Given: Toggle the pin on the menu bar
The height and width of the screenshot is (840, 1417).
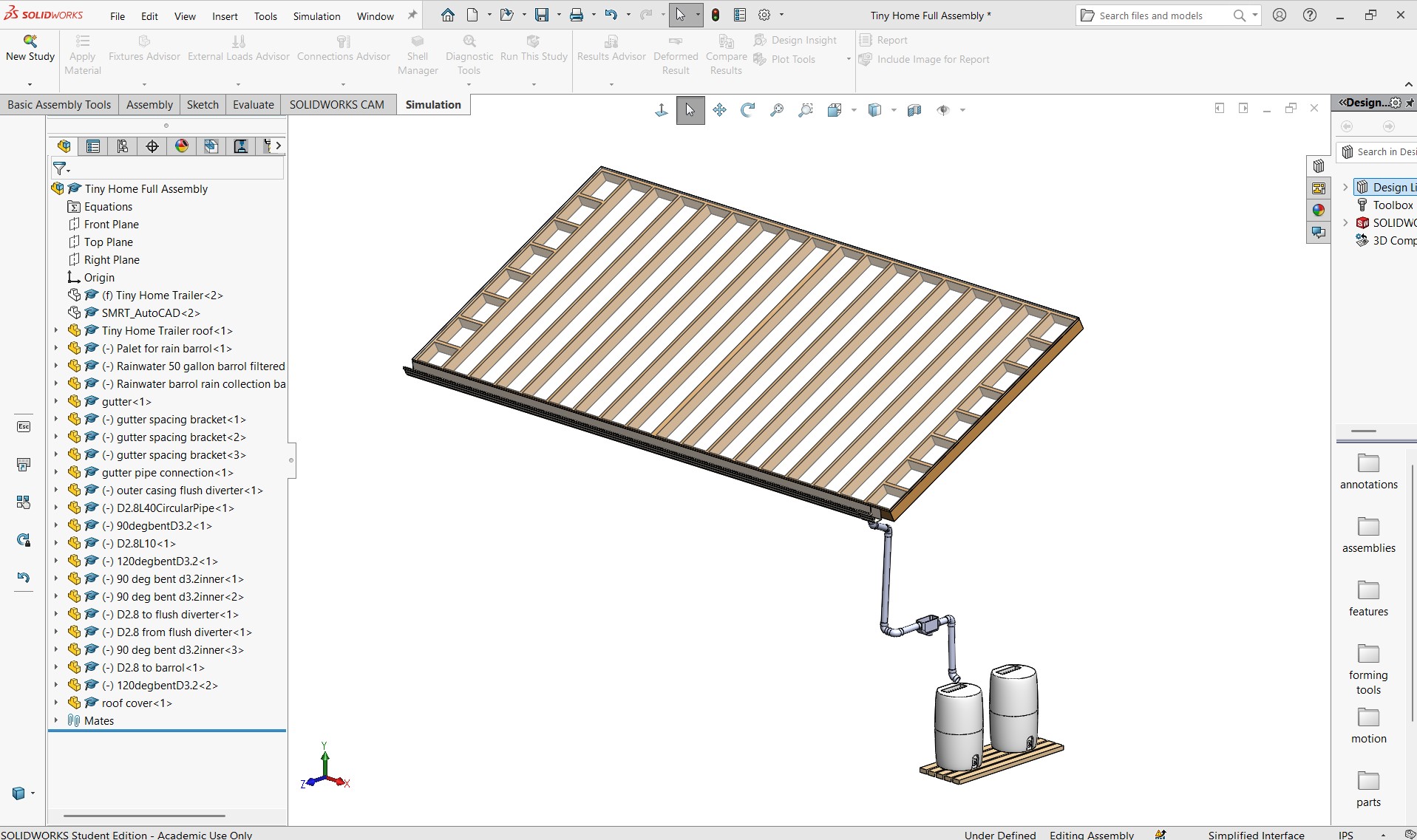Looking at the screenshot, I should [x=412, y=15].
